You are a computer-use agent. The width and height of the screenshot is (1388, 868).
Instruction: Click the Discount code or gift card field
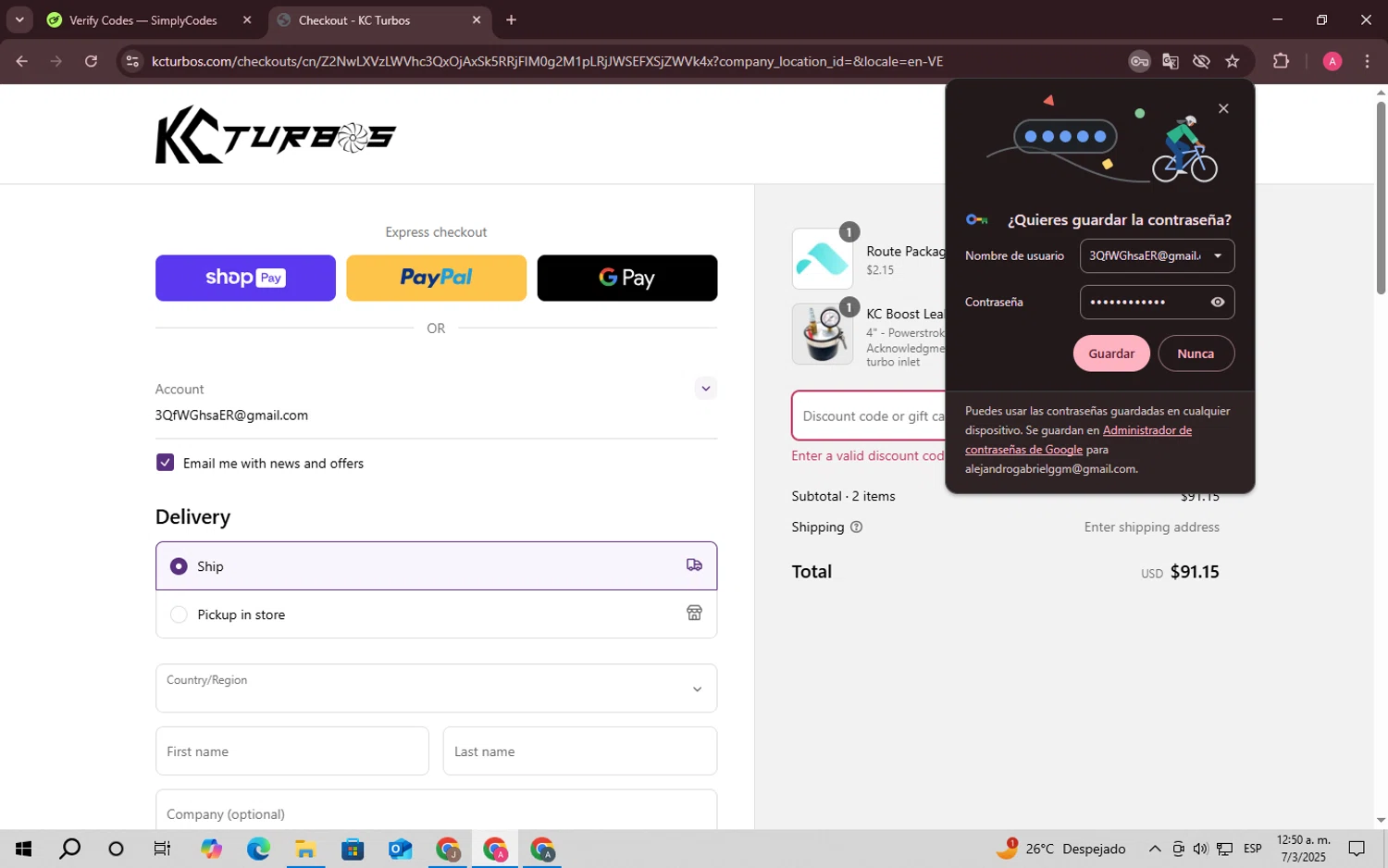(870, 416)
